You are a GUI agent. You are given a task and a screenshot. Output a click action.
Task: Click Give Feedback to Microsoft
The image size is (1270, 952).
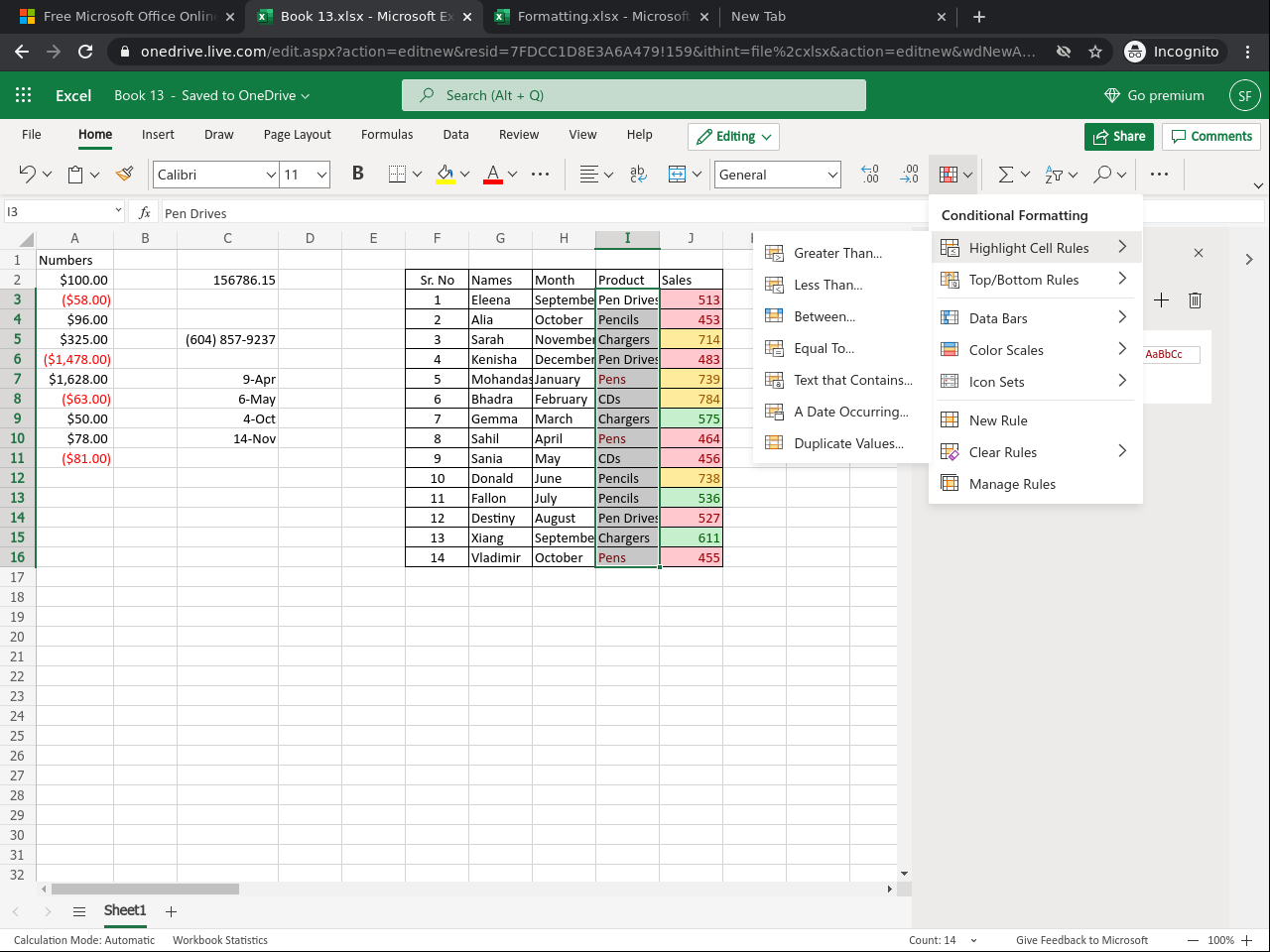click(1081, 940)
